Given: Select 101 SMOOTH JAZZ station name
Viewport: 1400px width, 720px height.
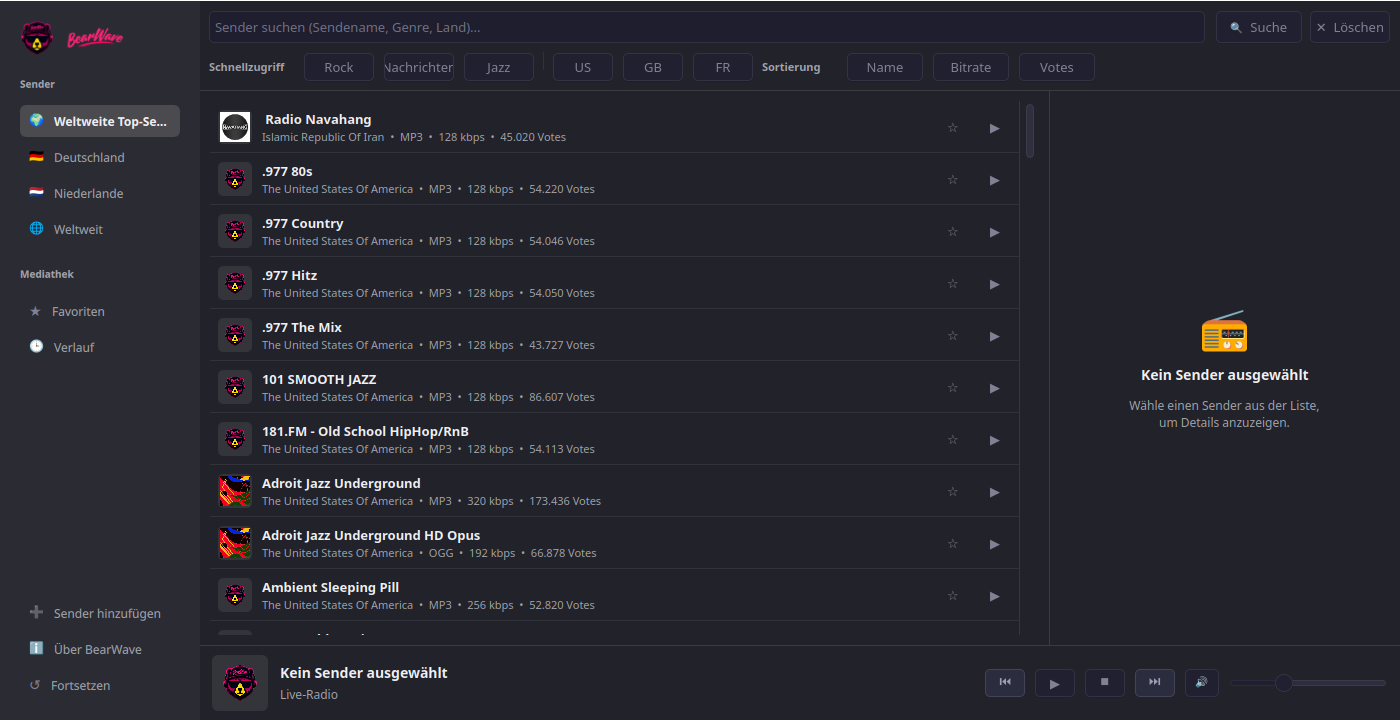Looking at the screenshot, I should (x=319, y=379).
